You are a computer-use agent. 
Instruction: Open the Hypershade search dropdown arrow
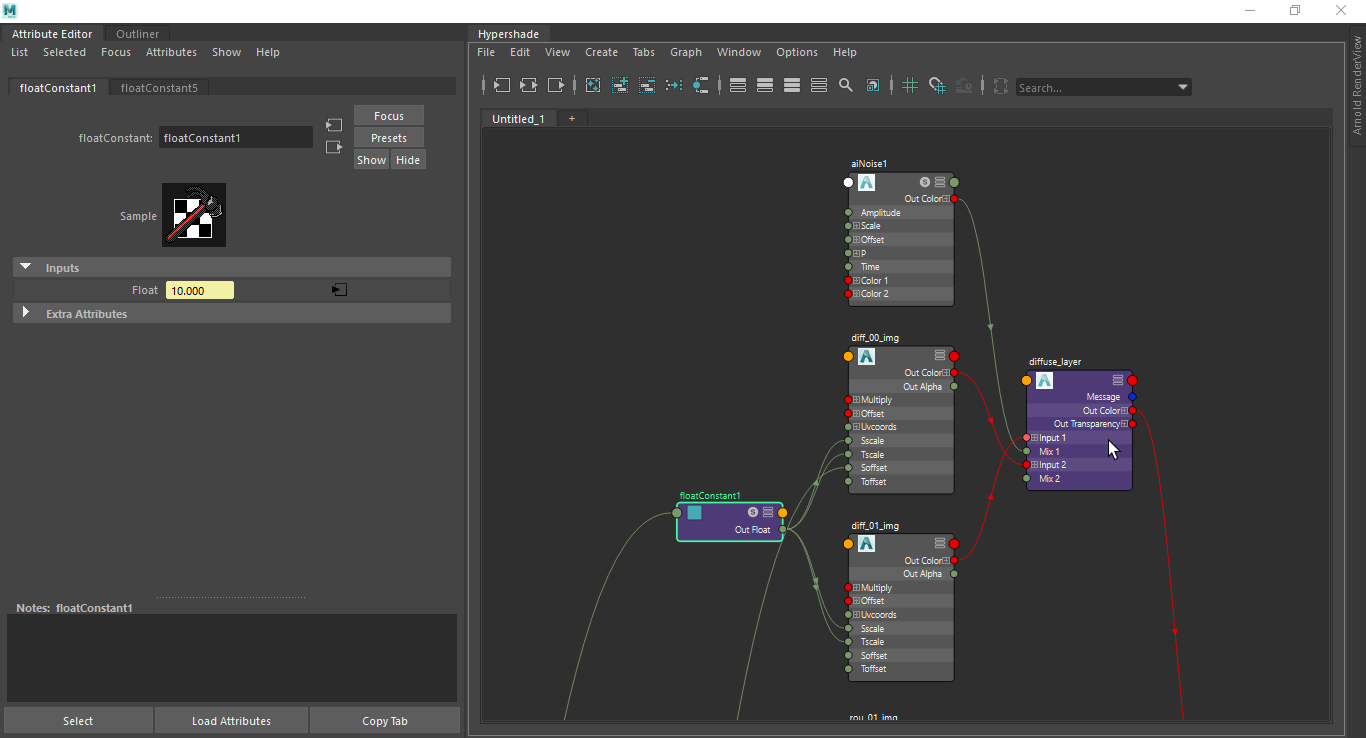pos(1183,87)
